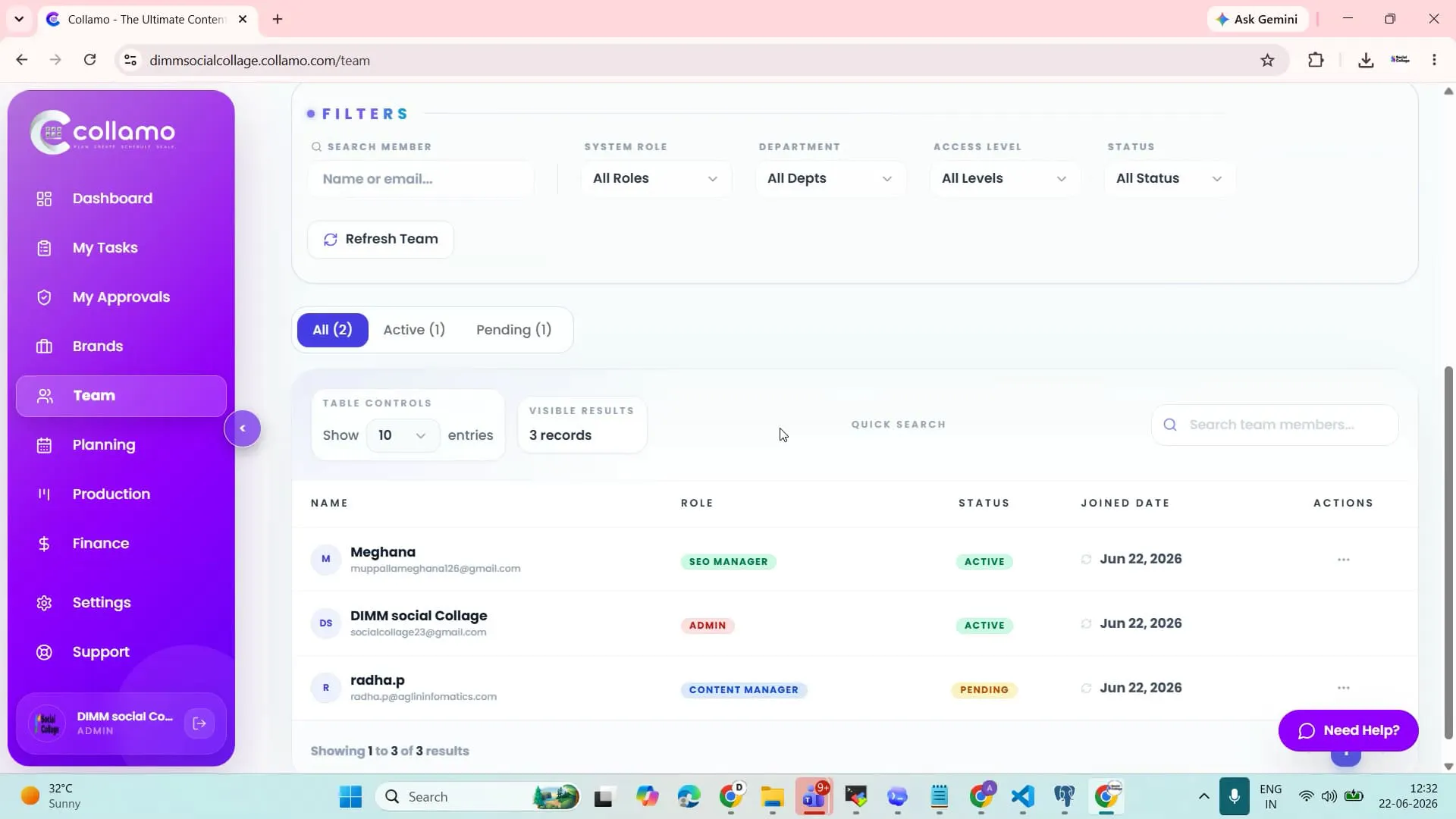The height and width of the screenshot is (819, 1456).
Task: Open Settings in the sidebar
Action: pyautogui.click(x=121, y=602)
